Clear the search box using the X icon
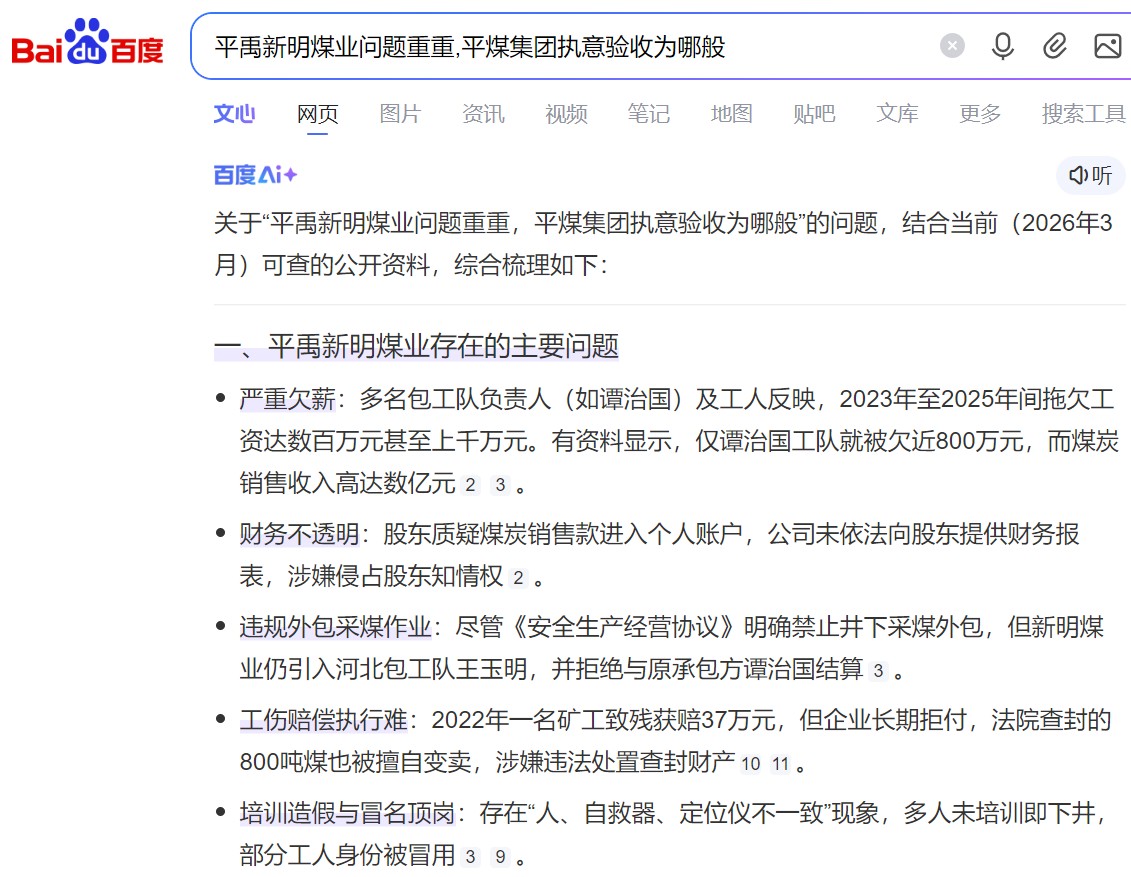The image size is (1131, 877). (951, 47)
